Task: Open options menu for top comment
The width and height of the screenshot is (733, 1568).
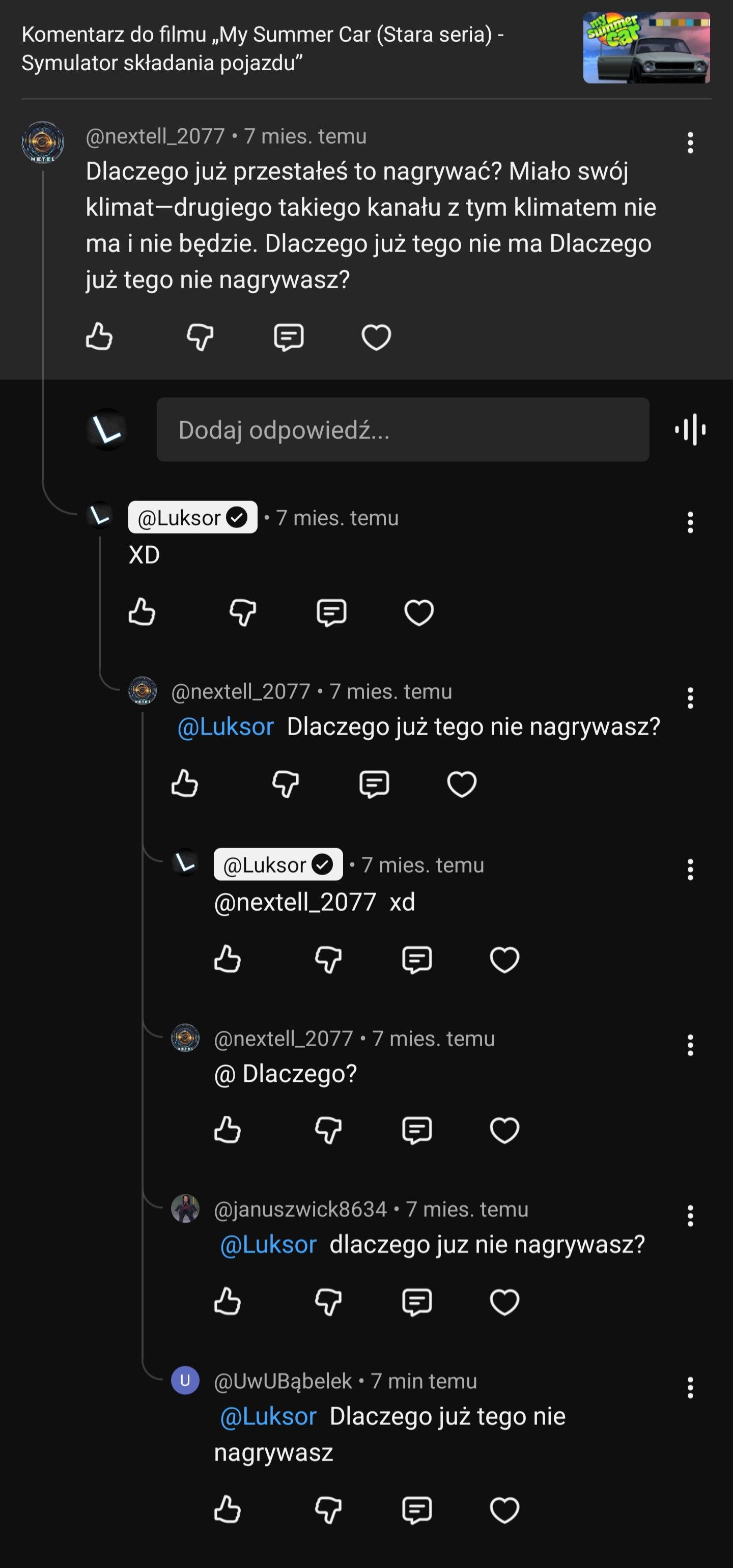Action: coord(690,143)
